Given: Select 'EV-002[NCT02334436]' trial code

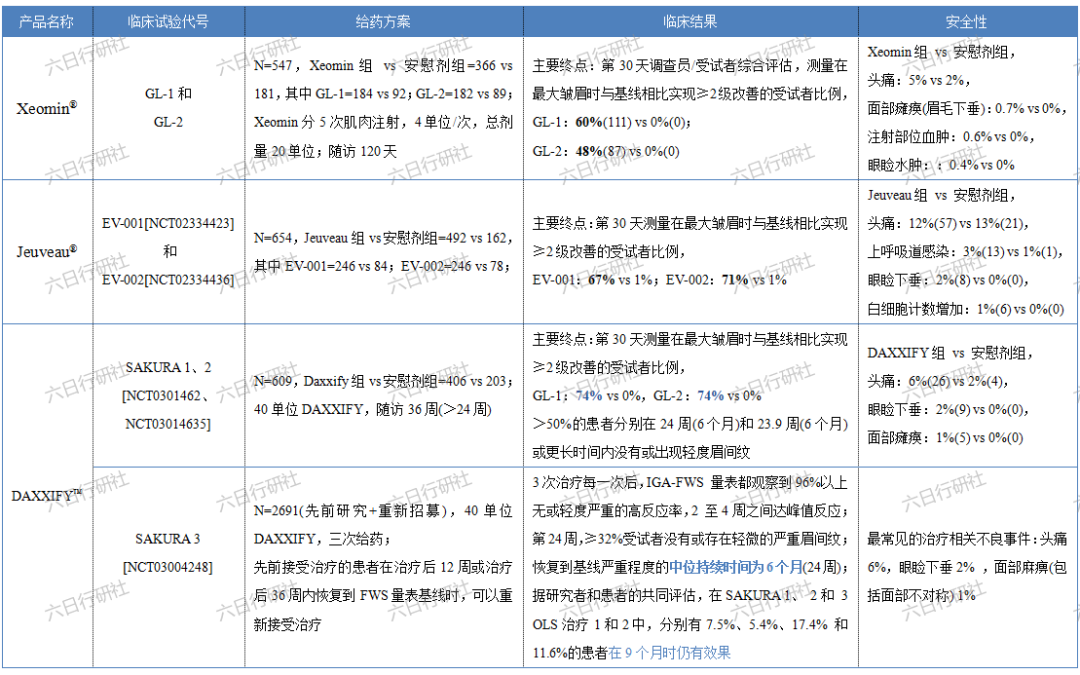Looking at the screenshot, I should tap(168, 280).
